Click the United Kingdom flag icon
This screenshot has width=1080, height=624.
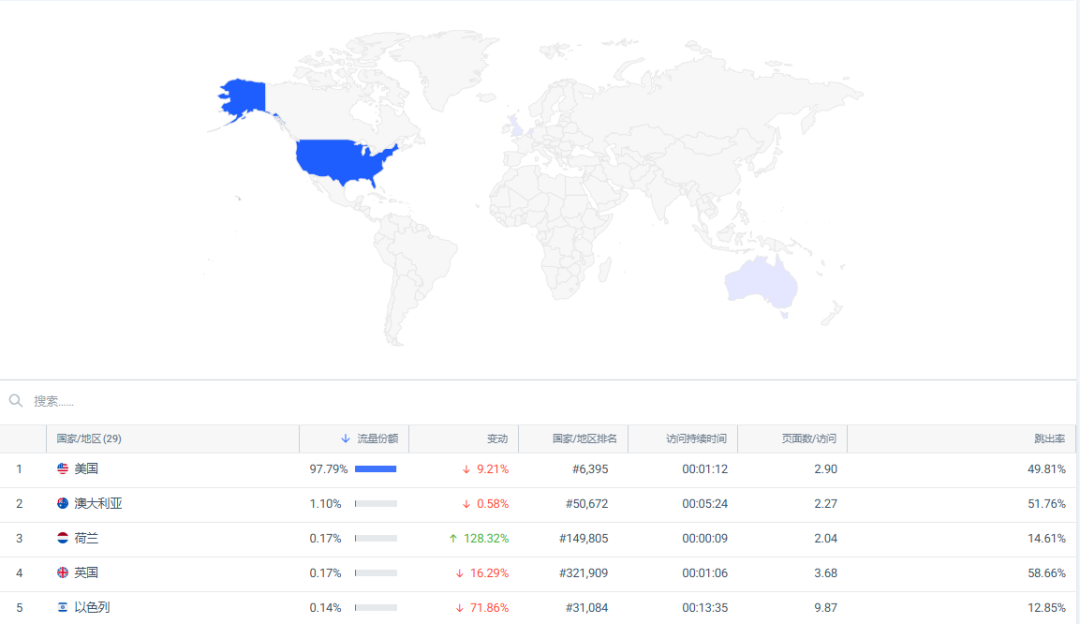coord(63,573)
